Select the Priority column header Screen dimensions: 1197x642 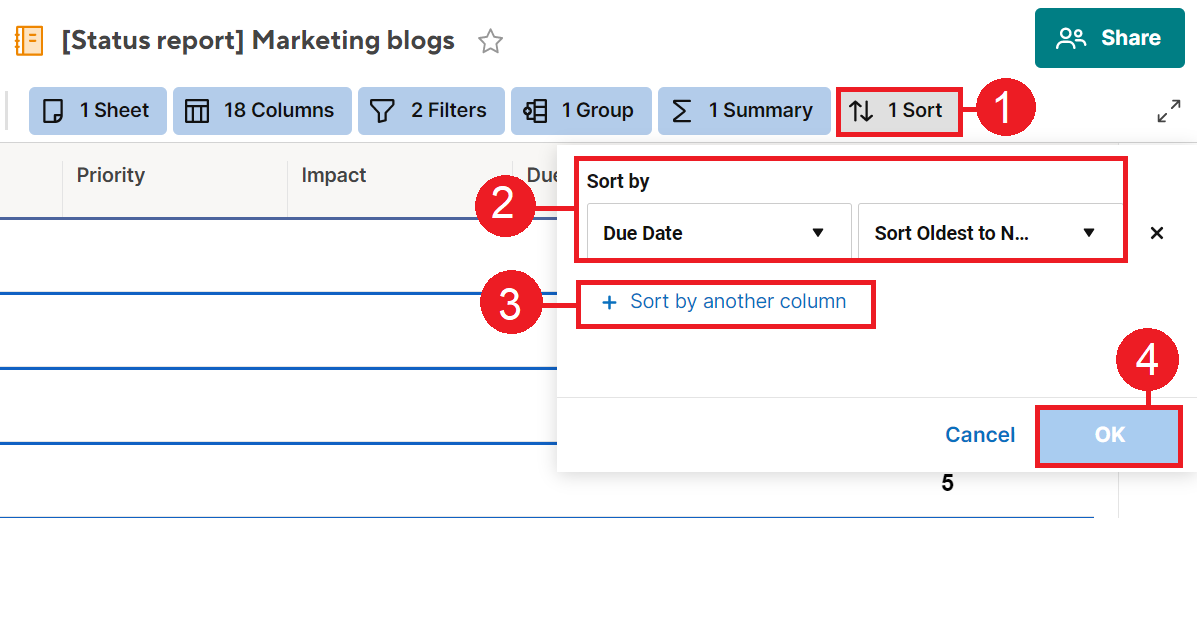coord(110,175)
